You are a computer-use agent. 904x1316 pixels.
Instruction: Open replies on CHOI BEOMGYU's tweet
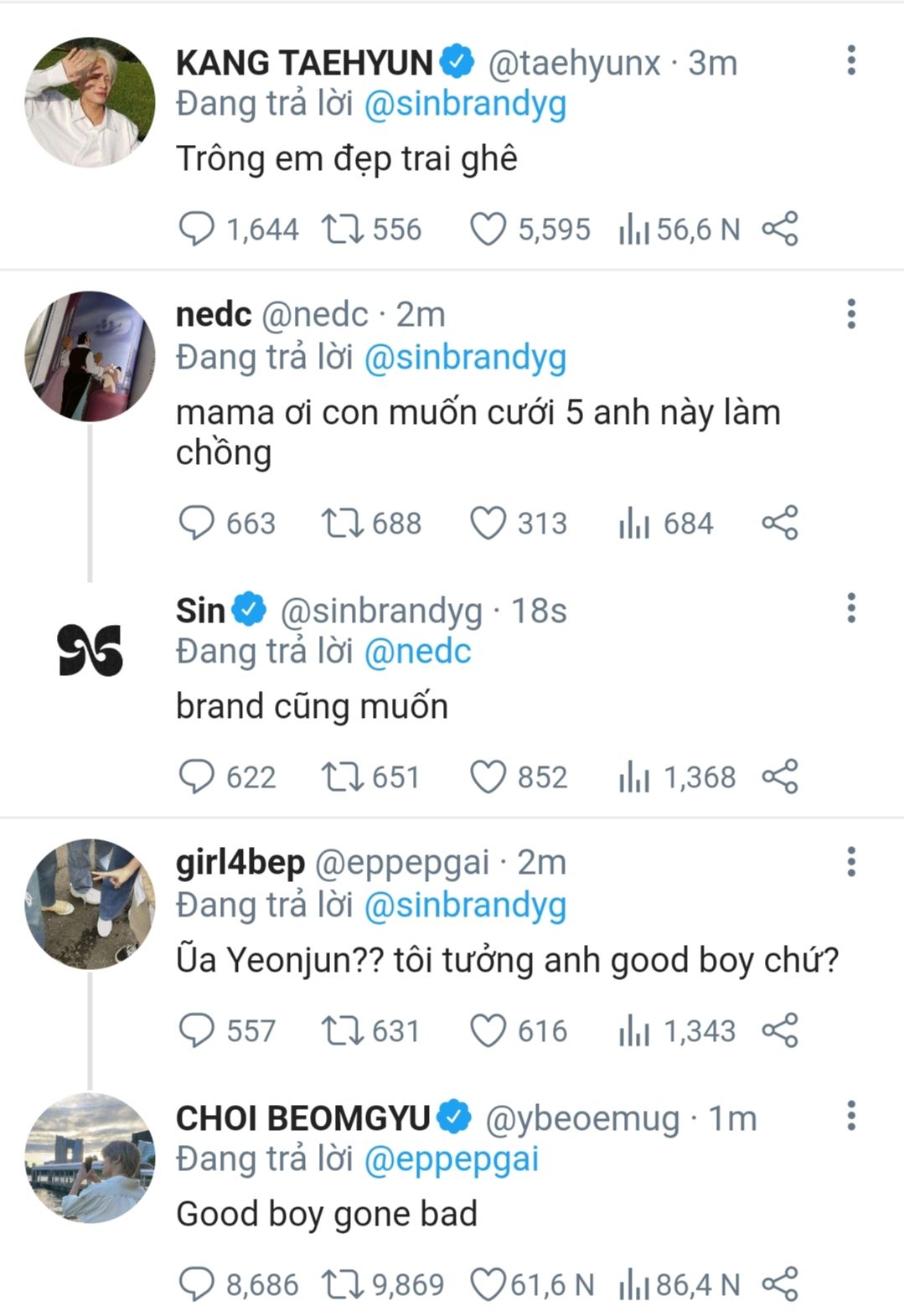pyautogui.click(x=197, y=1284)
